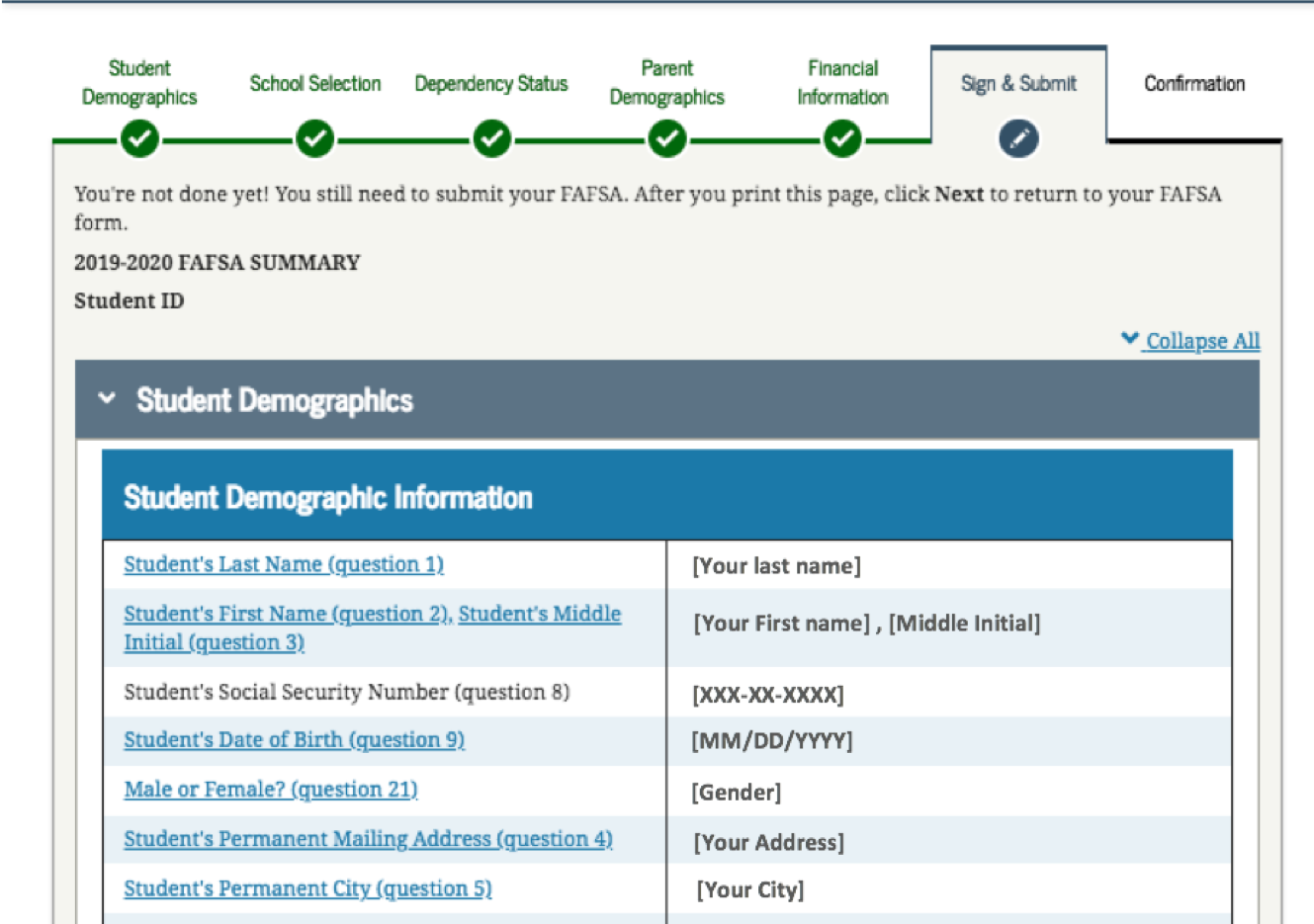
Task: Click the [XXX-XX-XXXX] value
Action: pos(768,695)
